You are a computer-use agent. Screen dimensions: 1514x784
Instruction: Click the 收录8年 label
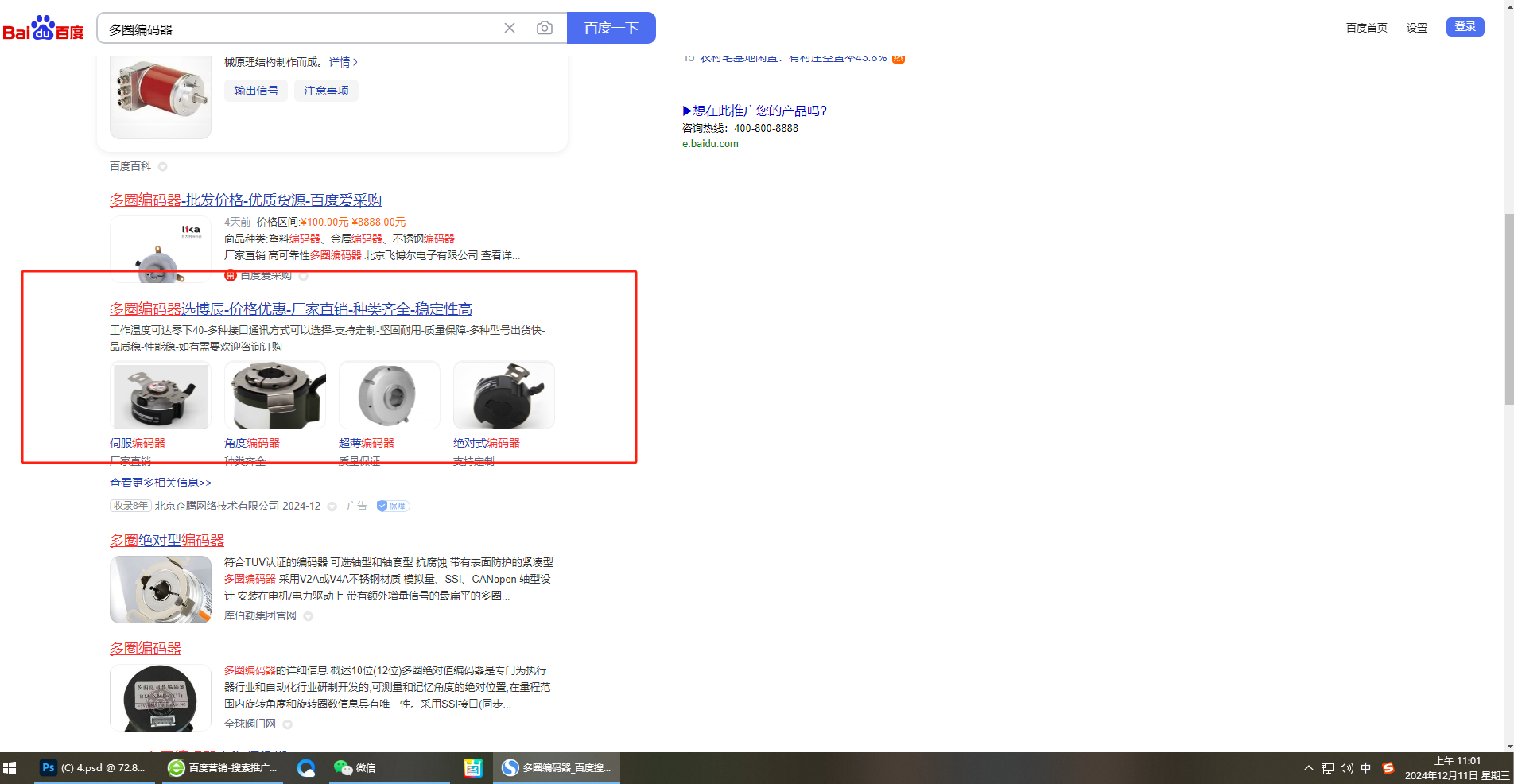tap(130, 506)
